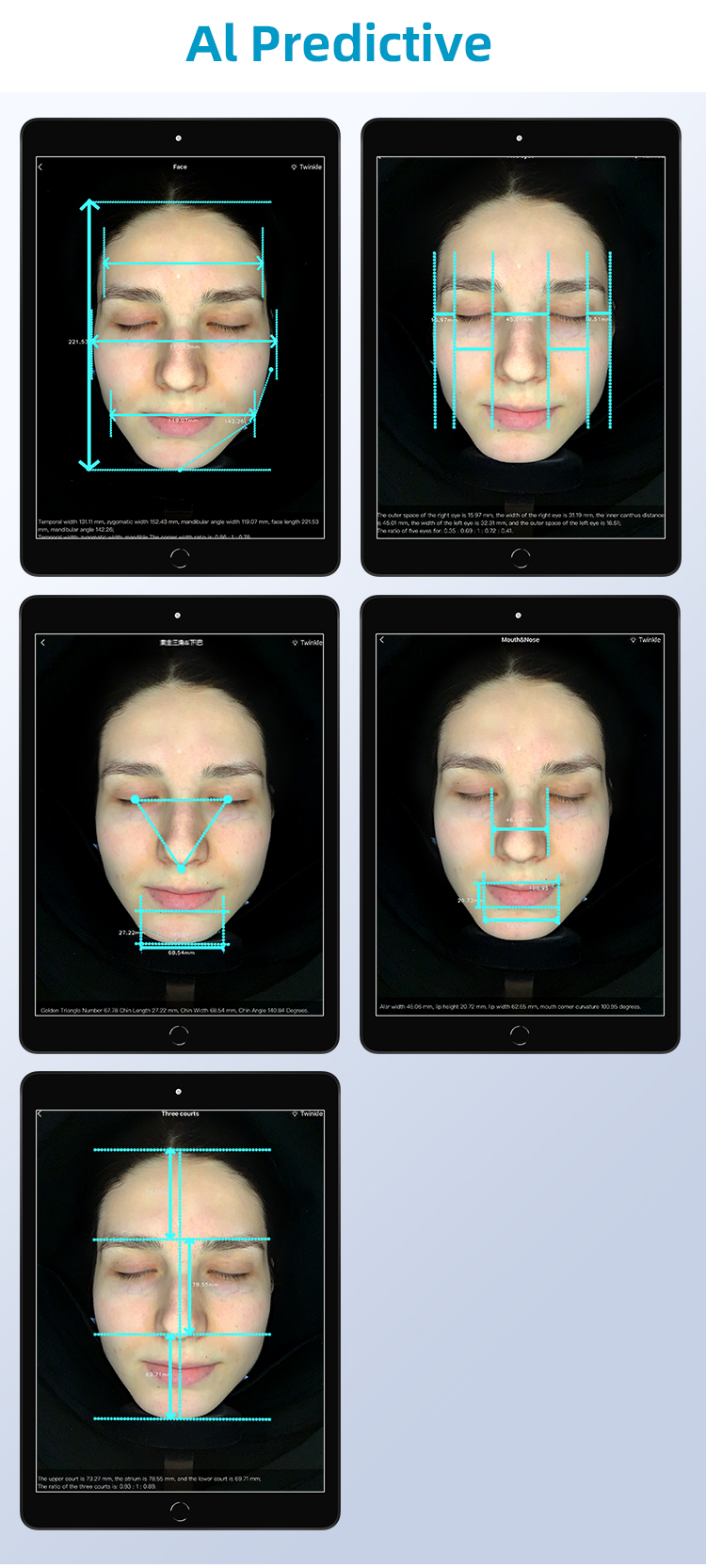Go back from the Golden Triangle chin screen
This screenshot has height=1568, width=706.
tap(42, 643)
